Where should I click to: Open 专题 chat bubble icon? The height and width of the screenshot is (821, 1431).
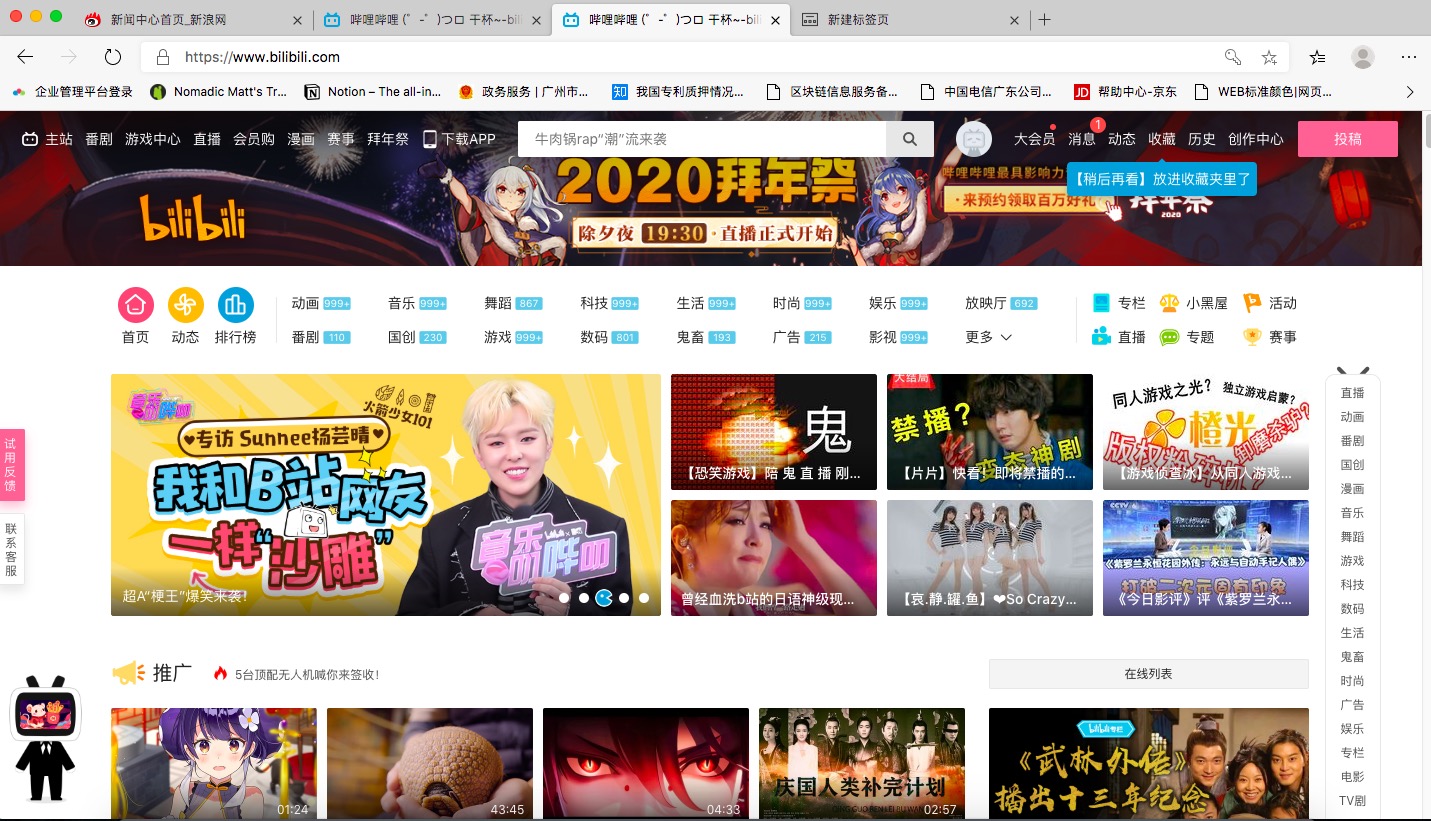tap(1169, 337)
